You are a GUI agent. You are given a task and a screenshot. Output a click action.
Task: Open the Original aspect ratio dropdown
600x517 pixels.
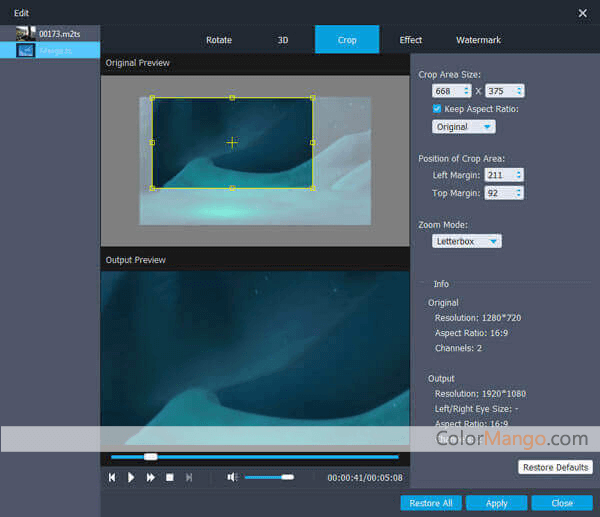pyautogui.click(x=464, y=127)
